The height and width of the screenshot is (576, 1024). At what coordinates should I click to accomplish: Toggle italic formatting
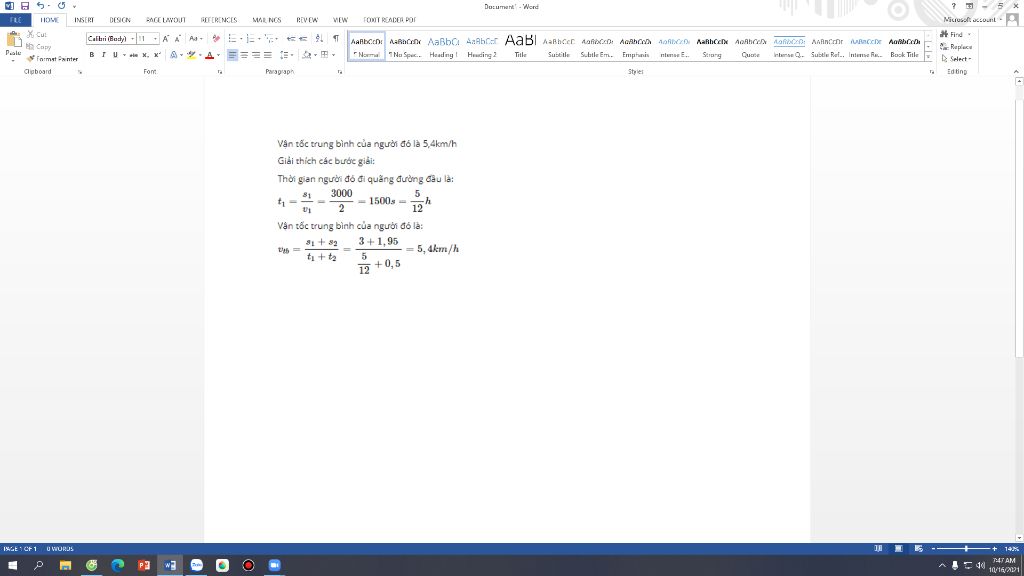[103, 55]
